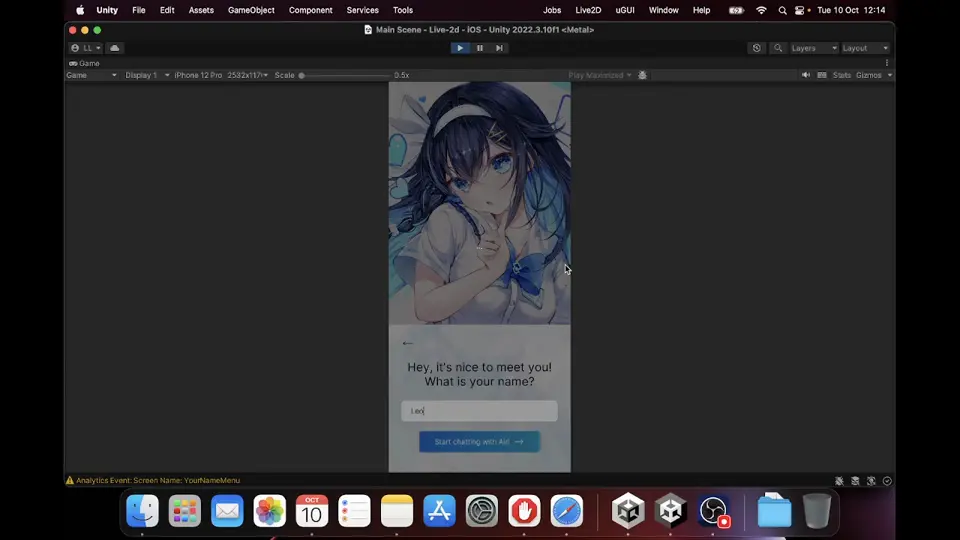Click Start chatting with Airi button

[x=479, y=441]
